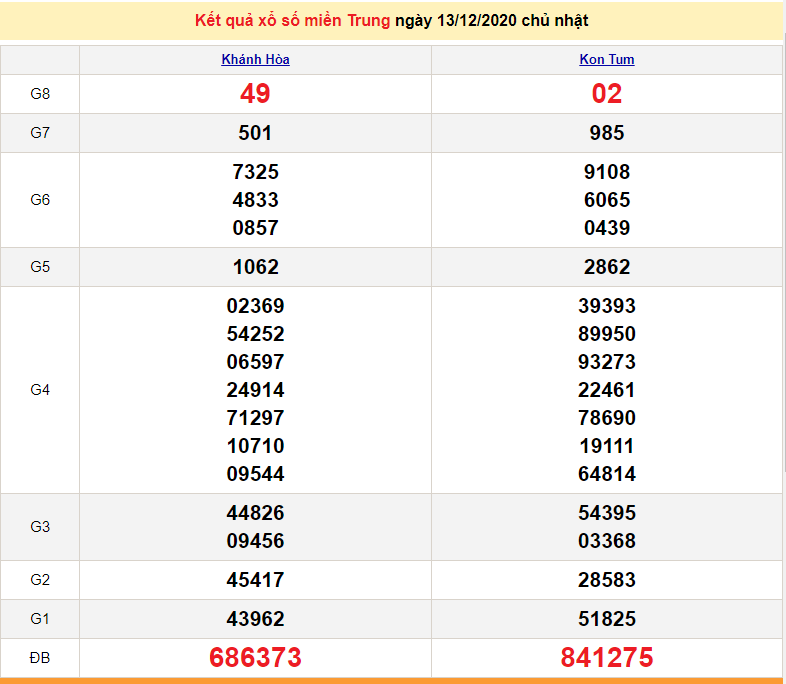The height and width of the screenshot is (684, 786).
Task: Open the Khánh Hòa province link
Action: 255,59
